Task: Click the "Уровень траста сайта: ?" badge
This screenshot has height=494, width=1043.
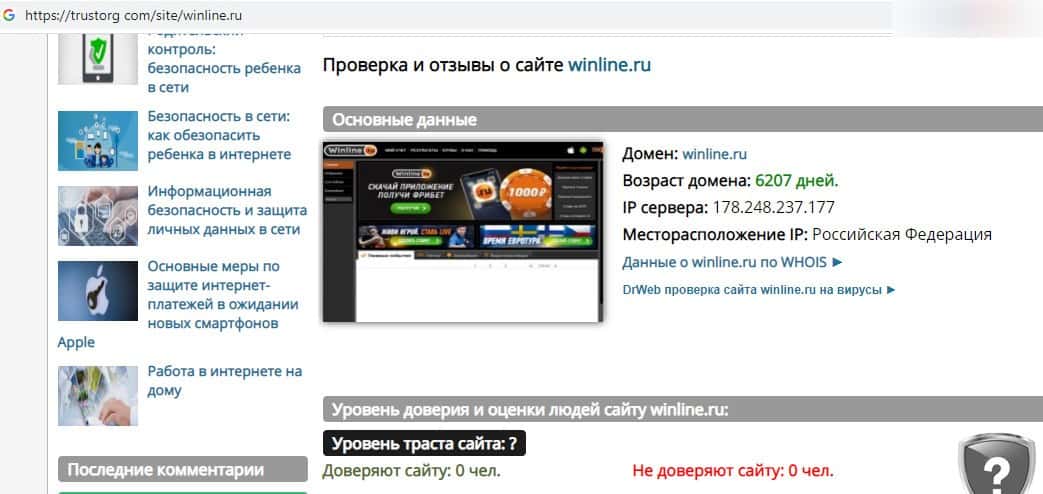Action: point(424,443)
